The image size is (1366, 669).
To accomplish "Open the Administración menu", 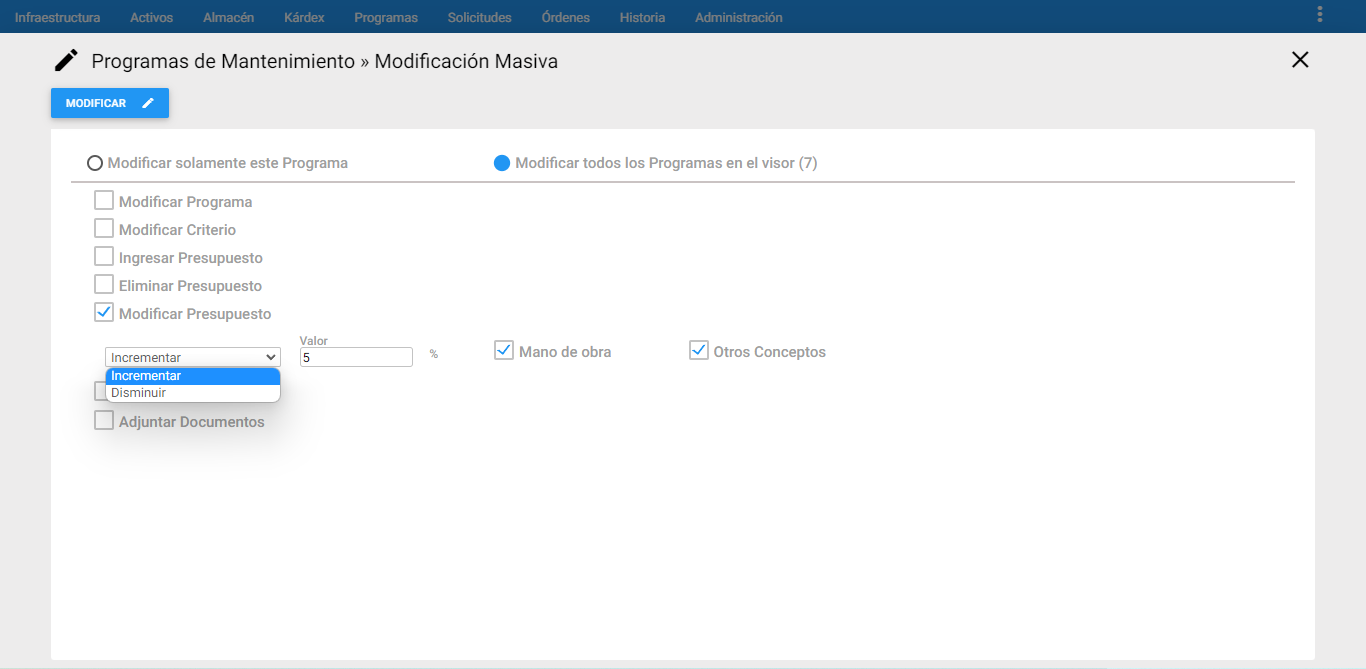I will point(739,17).
